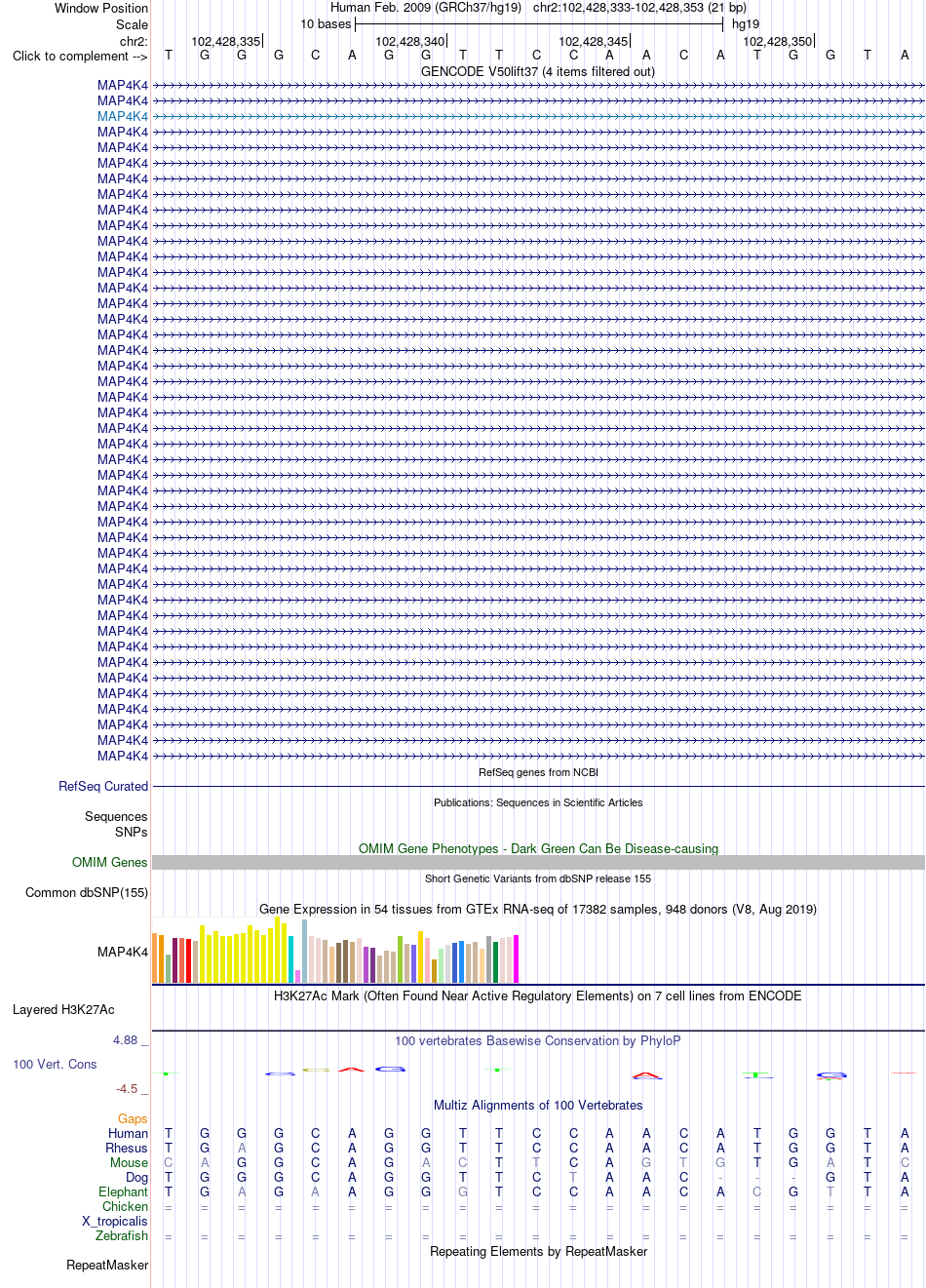Click the 'OMIM Genes' side label

point(110,862)
